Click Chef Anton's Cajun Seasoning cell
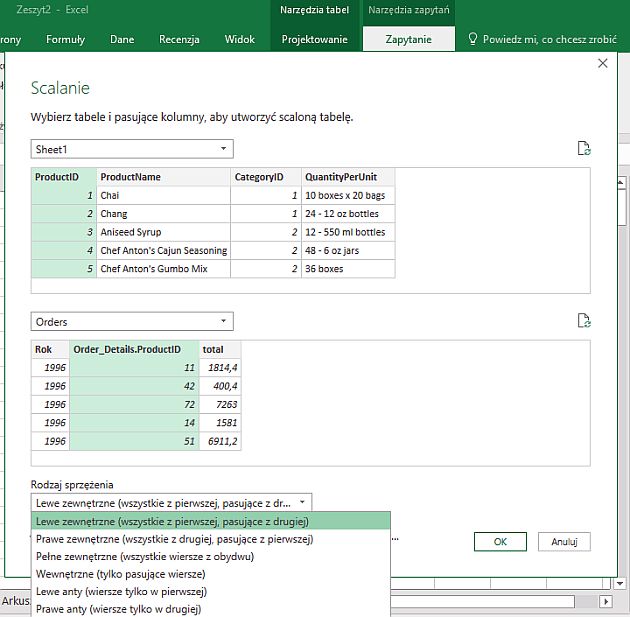The image size is (630, 617). 164,250
